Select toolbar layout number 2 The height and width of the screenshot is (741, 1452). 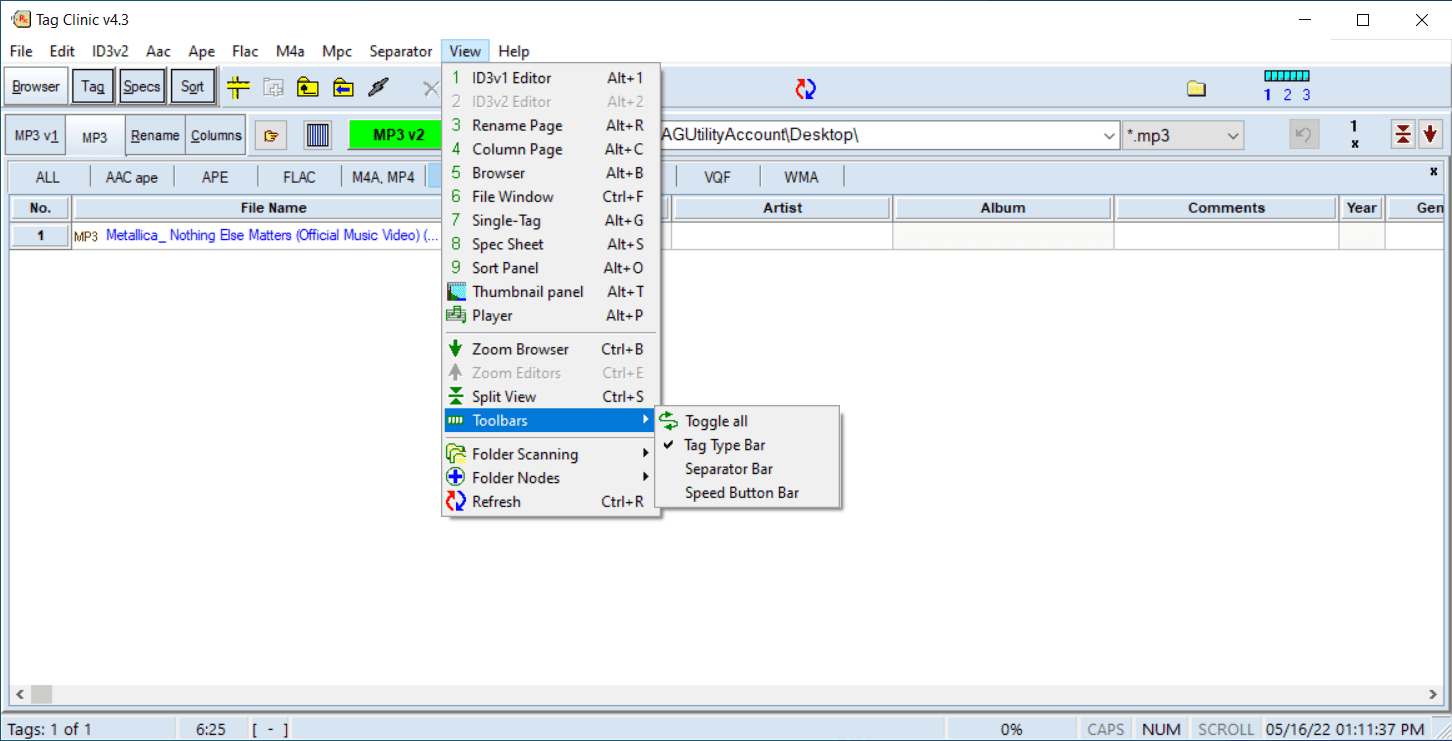point(1287,95)
